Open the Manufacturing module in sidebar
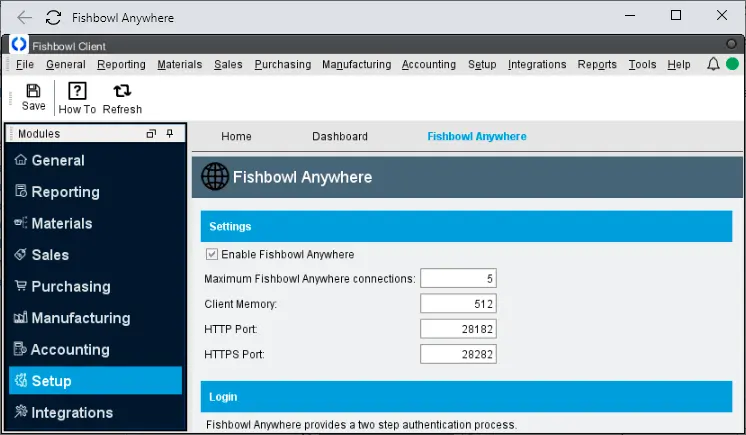 click(x=95, y=318)
